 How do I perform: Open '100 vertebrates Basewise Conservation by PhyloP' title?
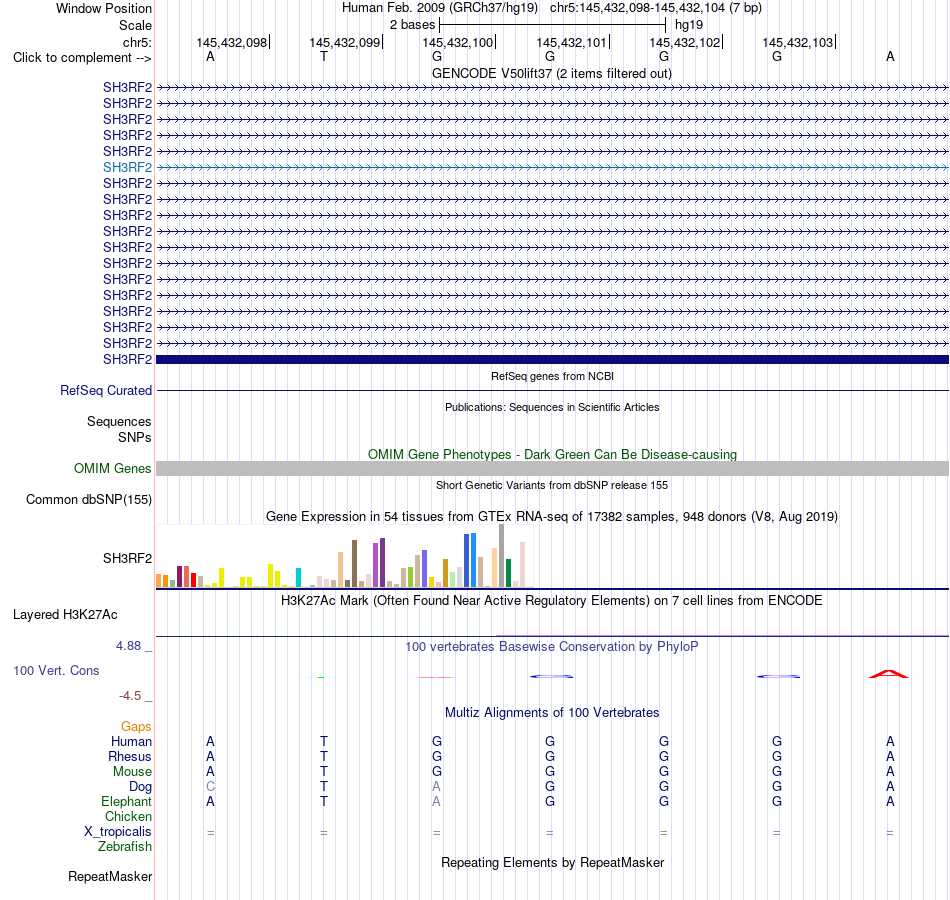point(552,647)
